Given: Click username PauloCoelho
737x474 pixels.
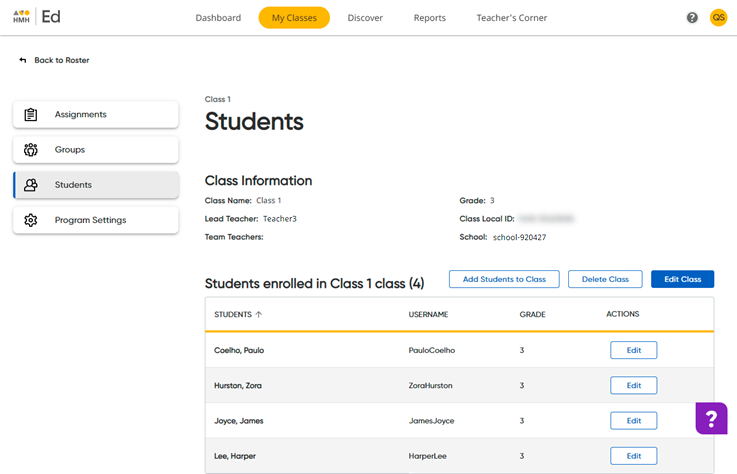Looking at the screenshot, I should pyautogui.click(x=432, y=350).
